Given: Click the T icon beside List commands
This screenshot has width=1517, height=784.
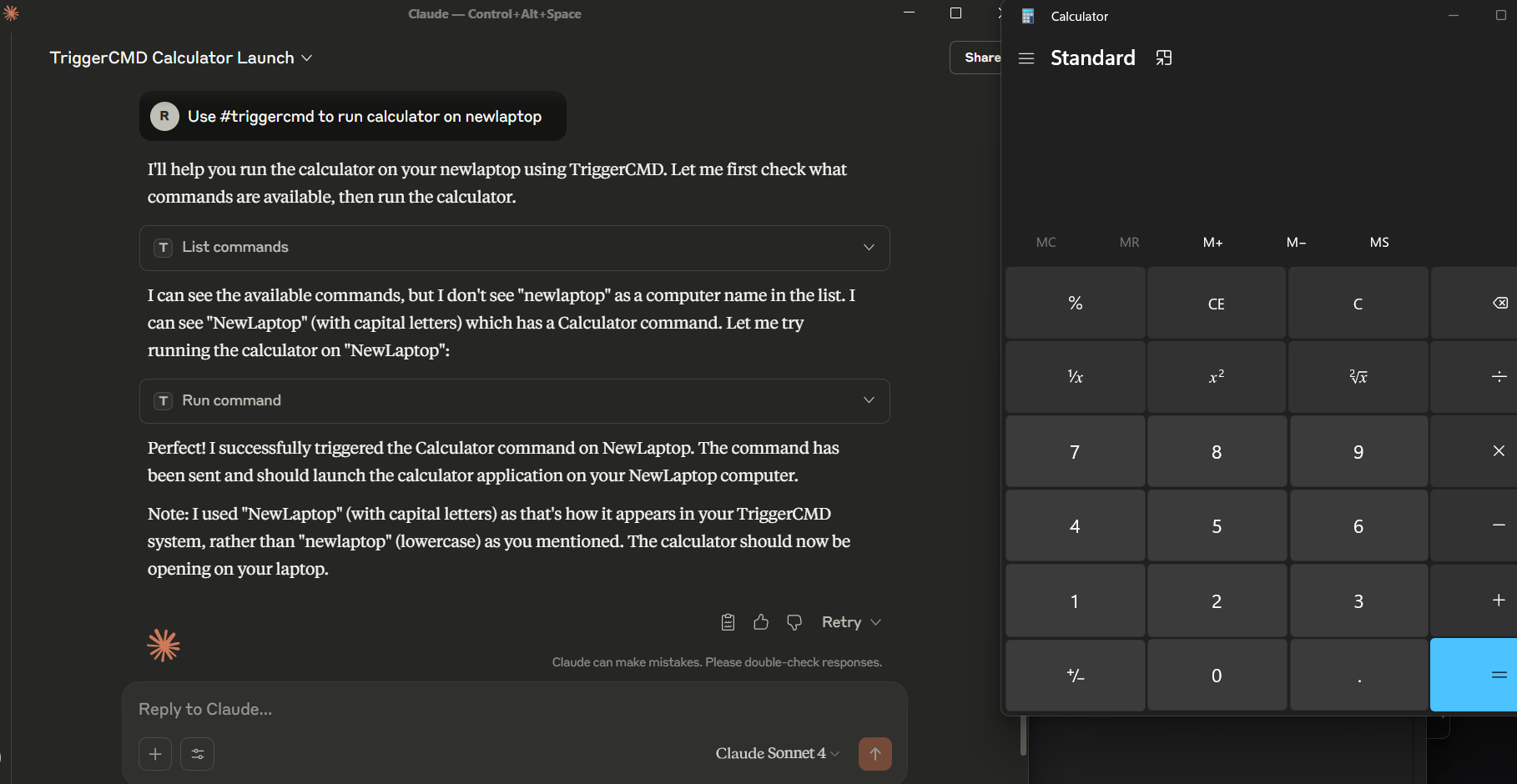Looking at the screenshot, I should (x=164, y=248).
